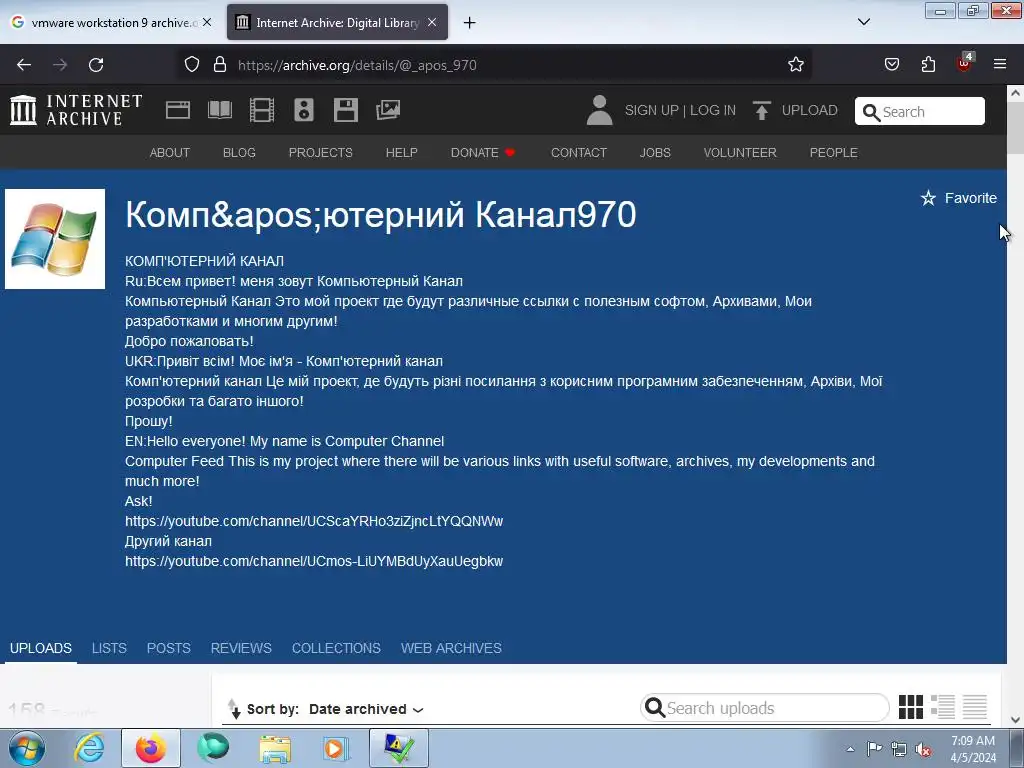Click the Search uploads field
Viewport: 1024px width, 768px height.
click(x=765, y=708)
